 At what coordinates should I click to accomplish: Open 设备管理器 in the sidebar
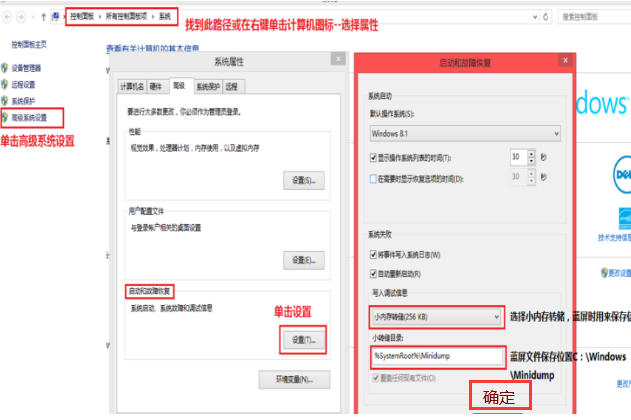pyautogui.click(x=26, y=68)
